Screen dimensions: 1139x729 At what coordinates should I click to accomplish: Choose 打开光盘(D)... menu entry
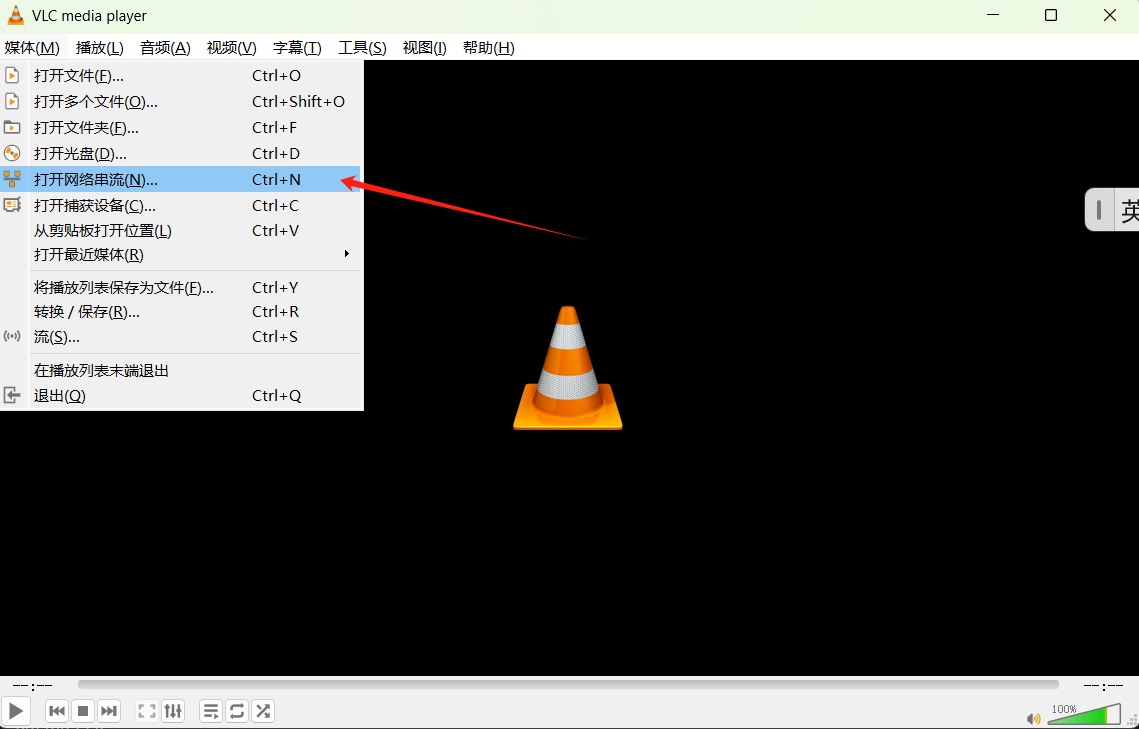[x=181, y=154]
